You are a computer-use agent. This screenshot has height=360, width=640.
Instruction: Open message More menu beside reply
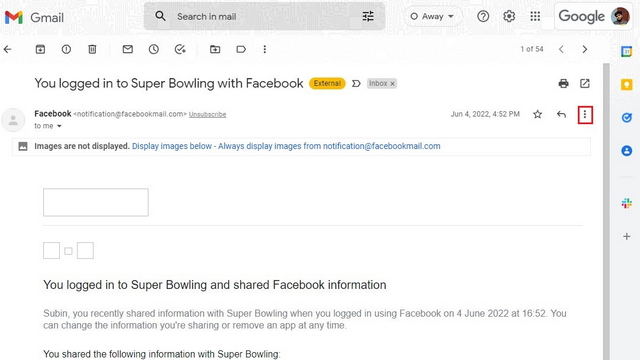coord(585,115)
